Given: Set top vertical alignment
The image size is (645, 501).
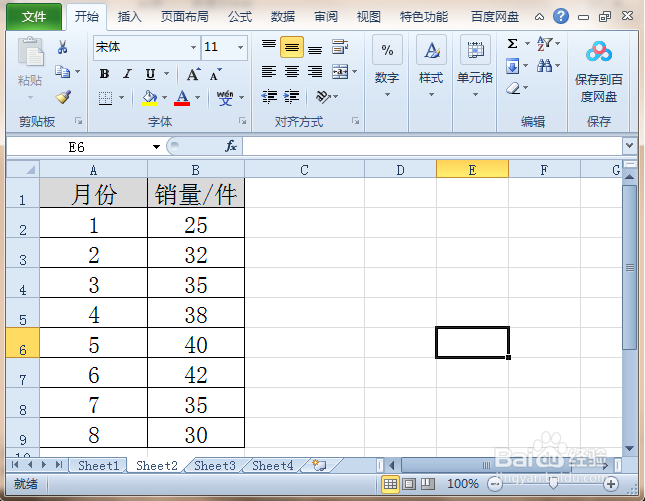Looking at the screenshot, I should click(269, 46).
